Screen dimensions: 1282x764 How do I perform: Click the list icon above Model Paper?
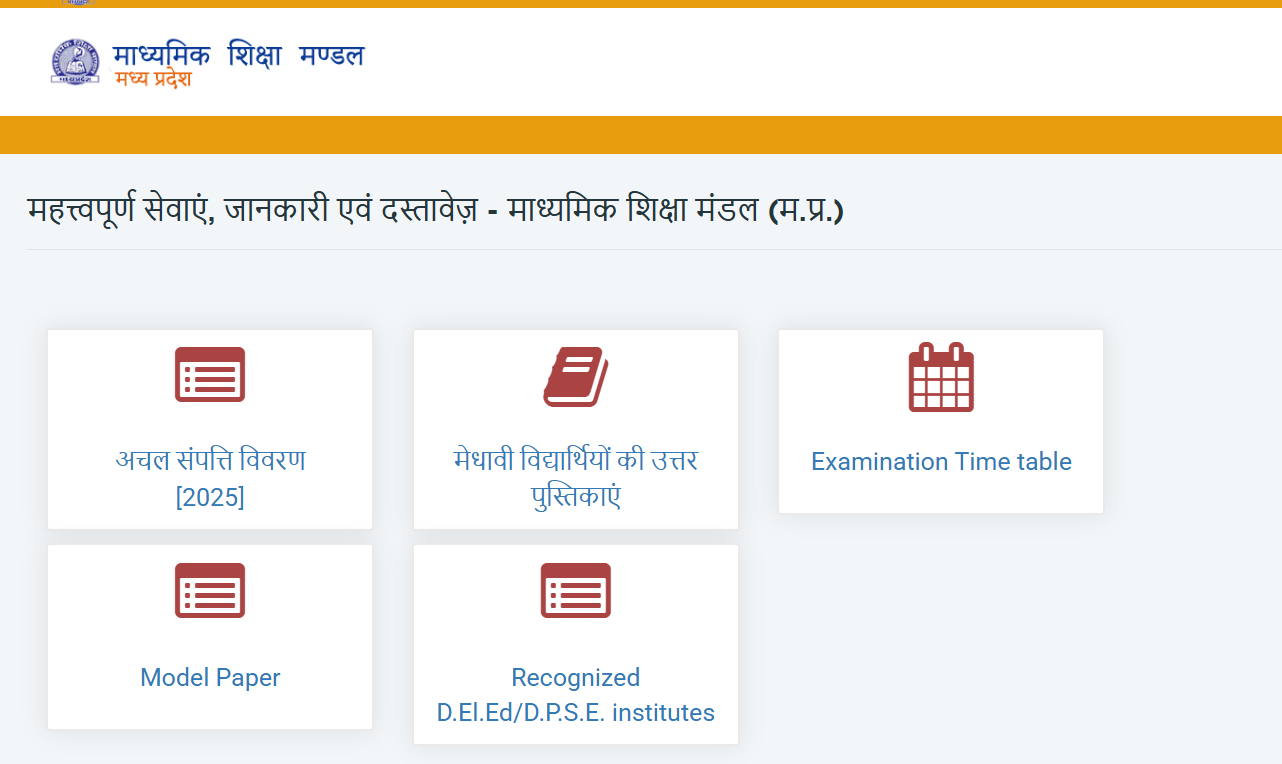(x=210, y=591)
